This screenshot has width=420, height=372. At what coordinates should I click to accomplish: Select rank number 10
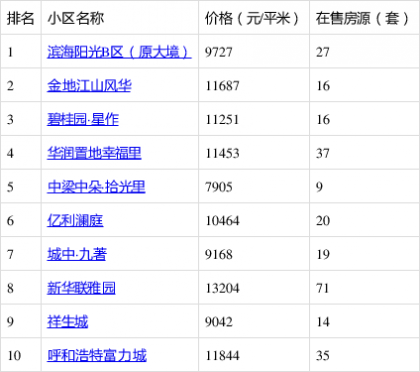click(x=14, y=356)
